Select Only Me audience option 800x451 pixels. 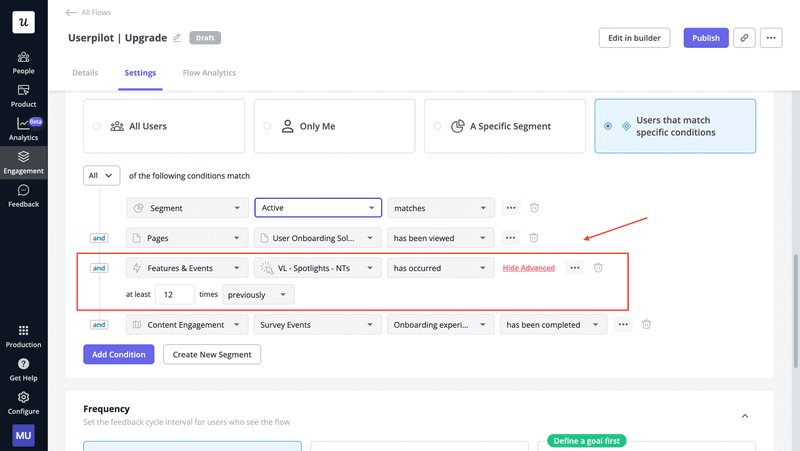(x=334, y=126)
